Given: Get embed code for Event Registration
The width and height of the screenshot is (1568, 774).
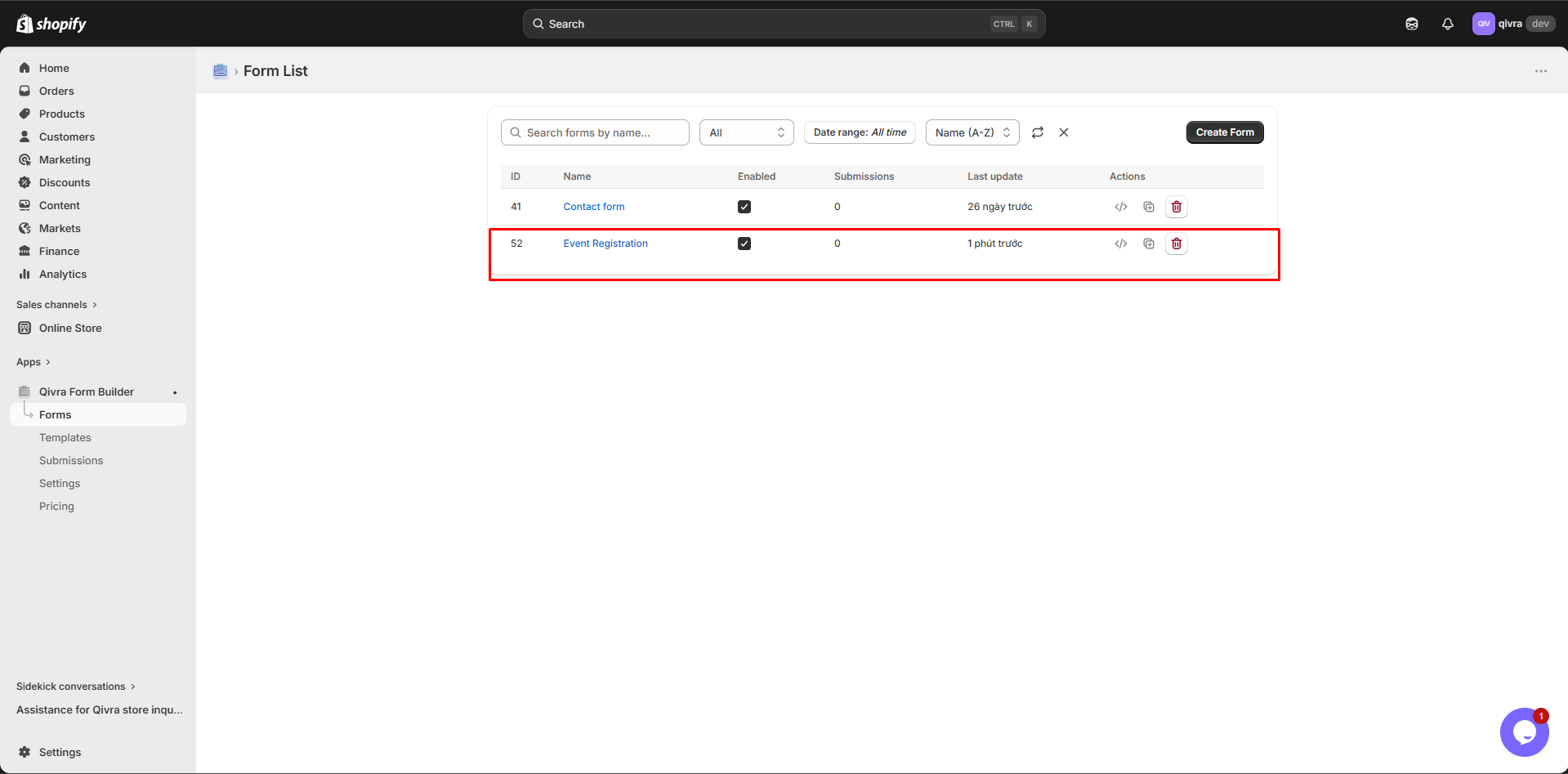Looking at the screenshot, I should tap(1121, 244).
